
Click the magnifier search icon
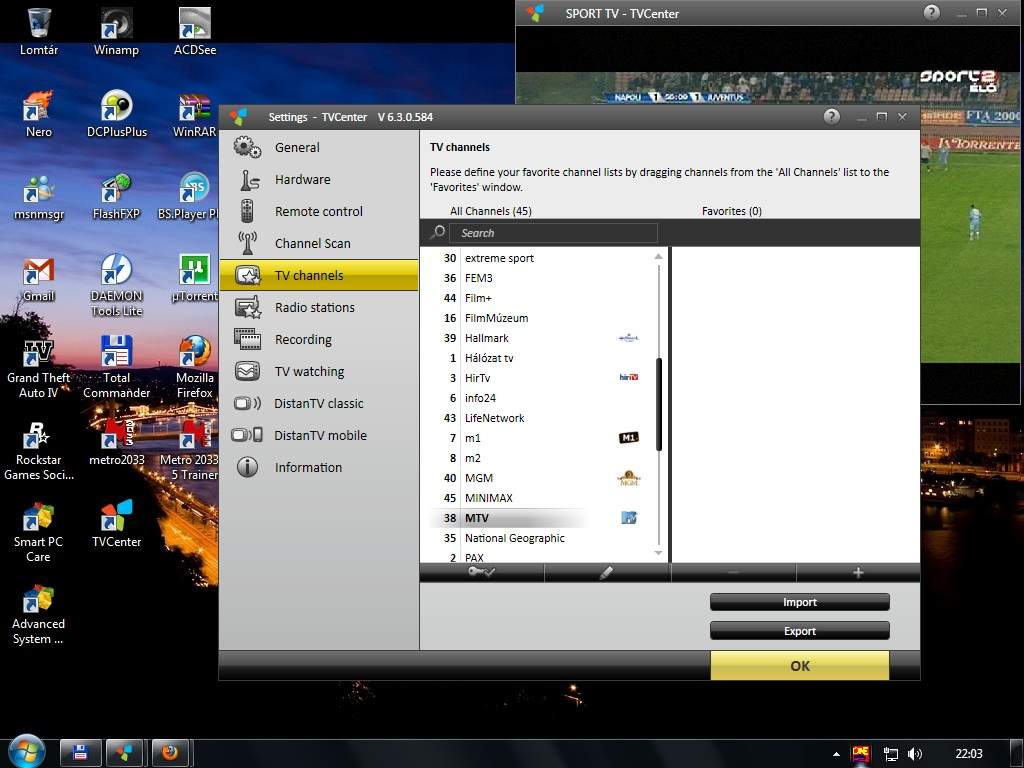coord(438,232)
